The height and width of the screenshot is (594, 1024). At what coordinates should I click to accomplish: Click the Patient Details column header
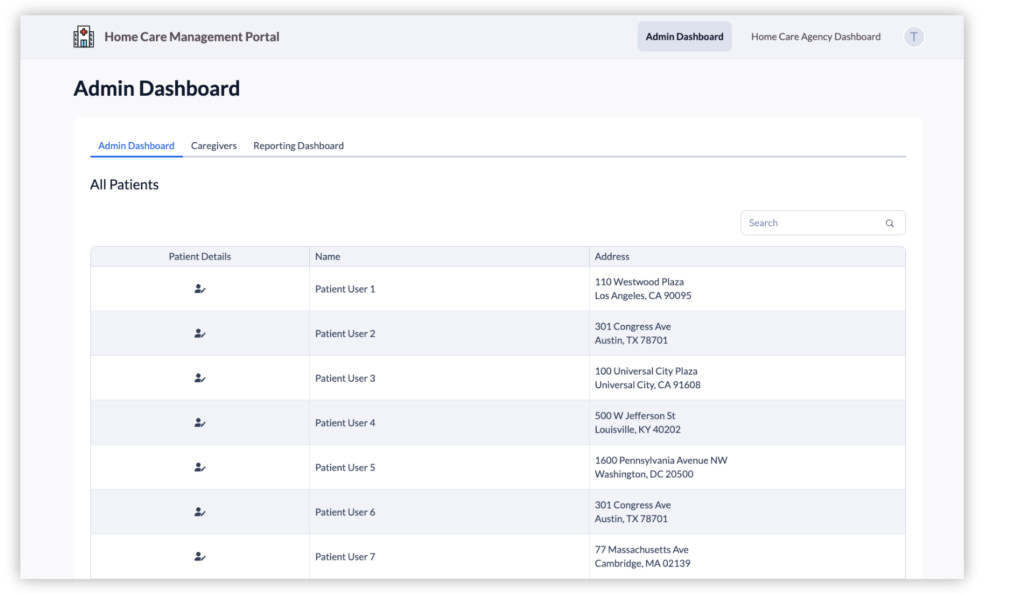[x=200, y=257]
